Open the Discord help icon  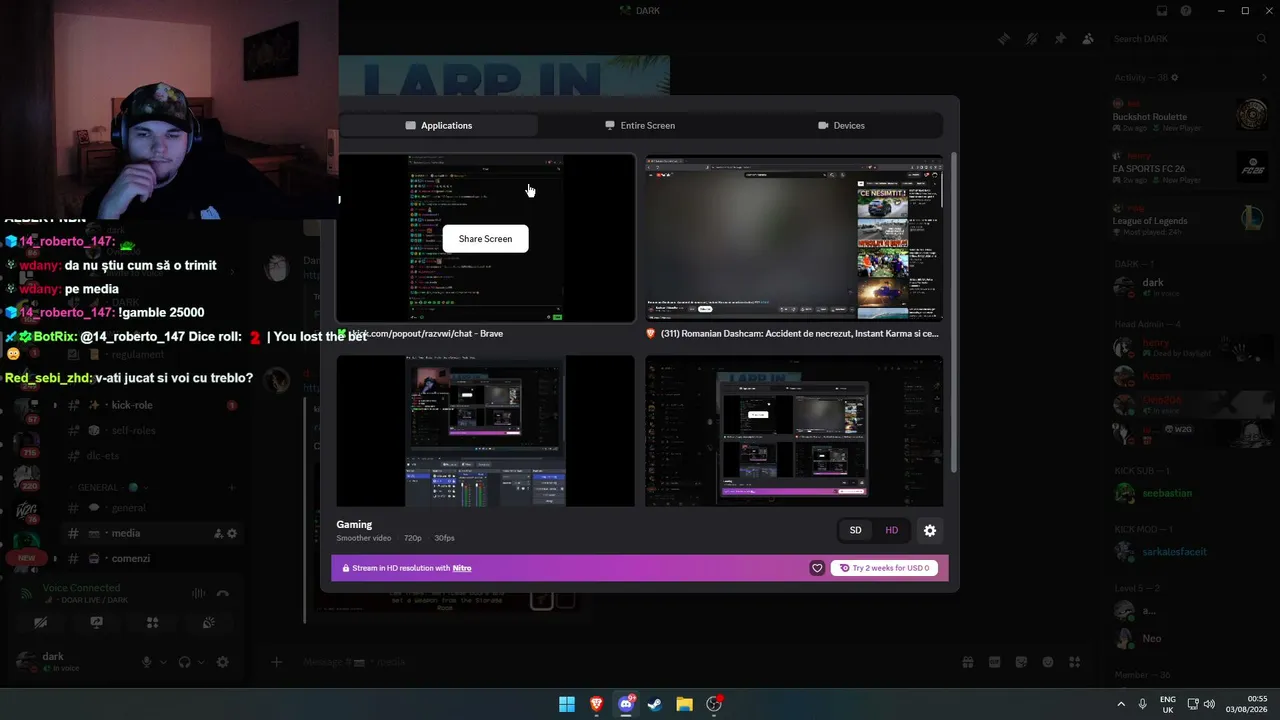point(1186,11)
